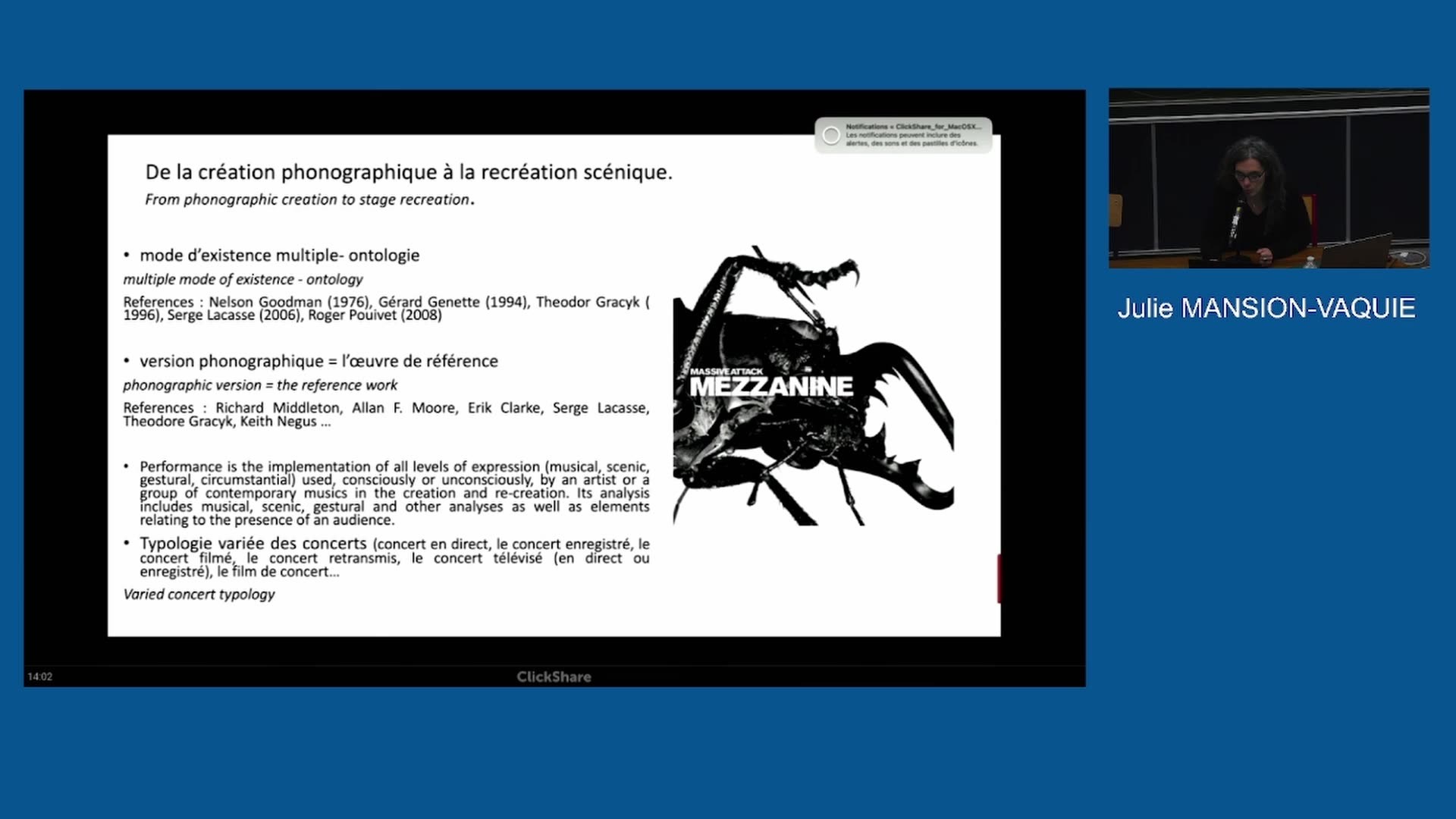Click the MASSIVE ATTACK text on cover
The height and width of the screenshot is (819, 1456).
[726, 372]
